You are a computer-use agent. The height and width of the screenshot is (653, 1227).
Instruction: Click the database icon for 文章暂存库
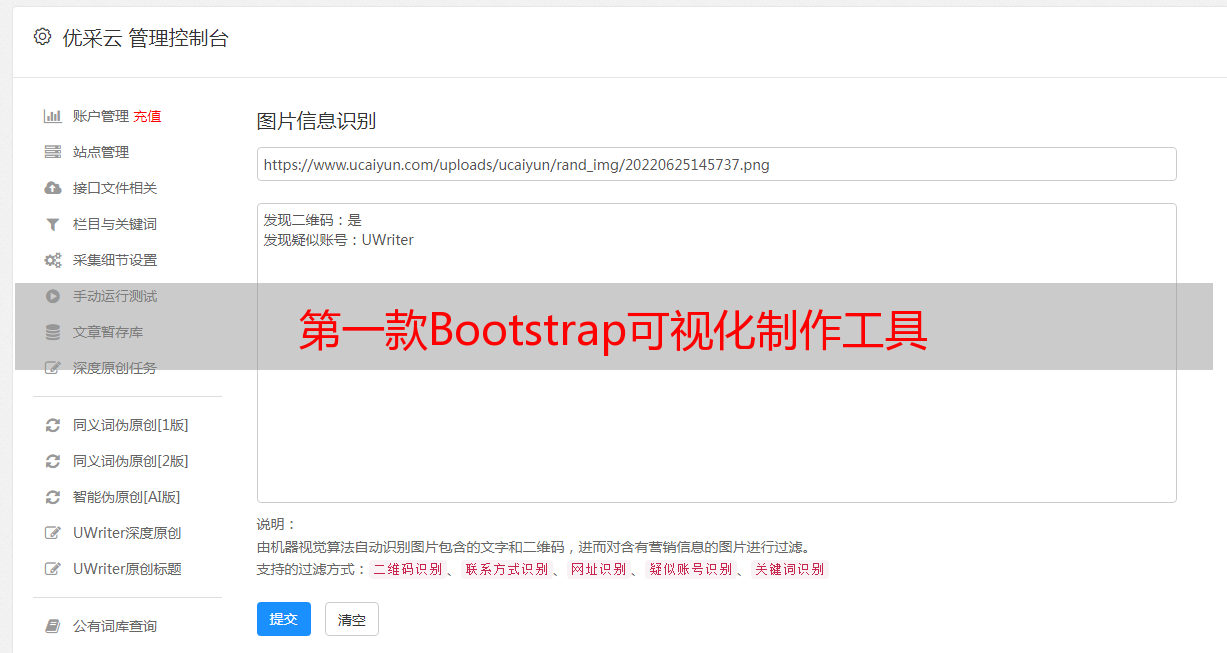point(53,332)
